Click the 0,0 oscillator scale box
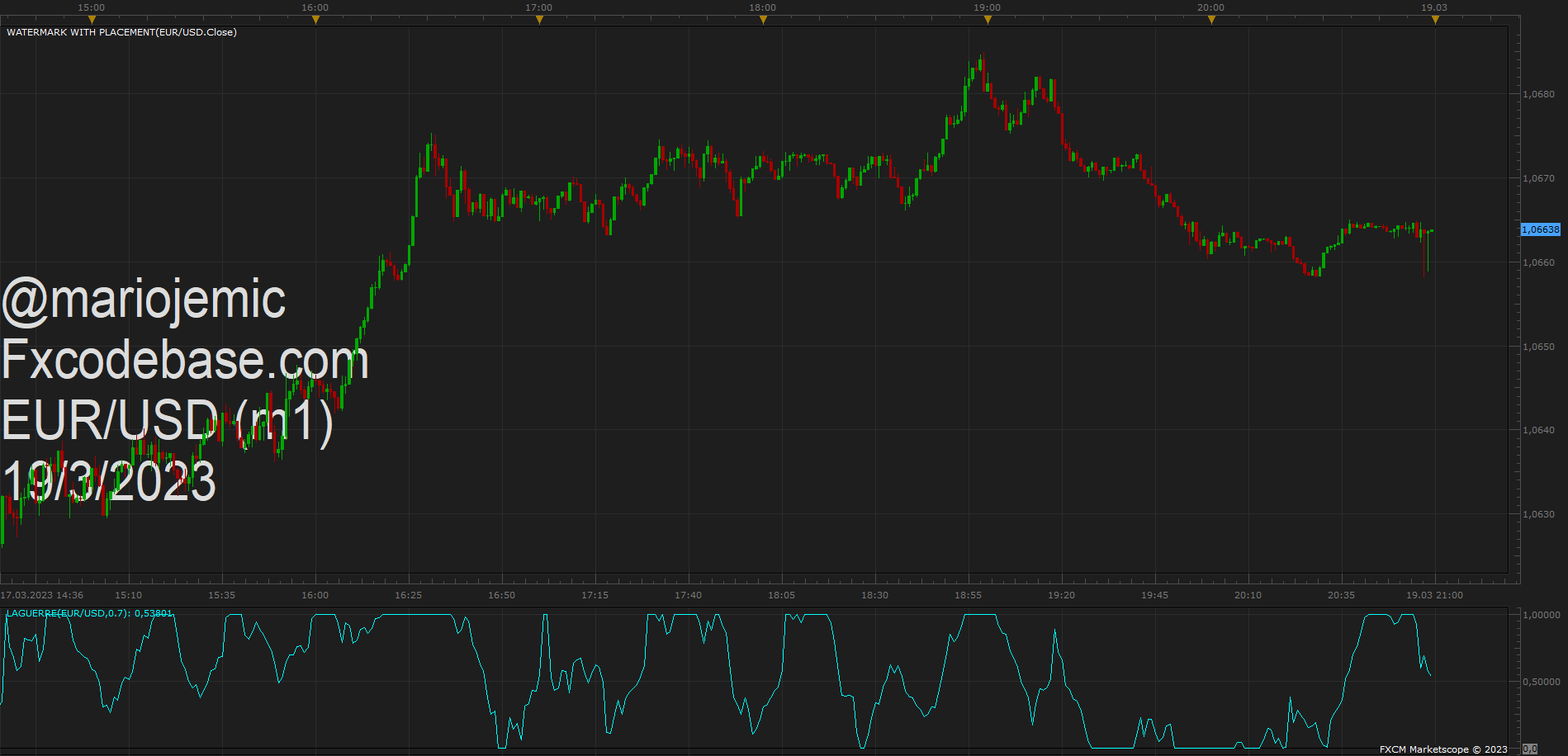Image resolution: width=1568 pixels, height=756 pixels. (1530, 749)
